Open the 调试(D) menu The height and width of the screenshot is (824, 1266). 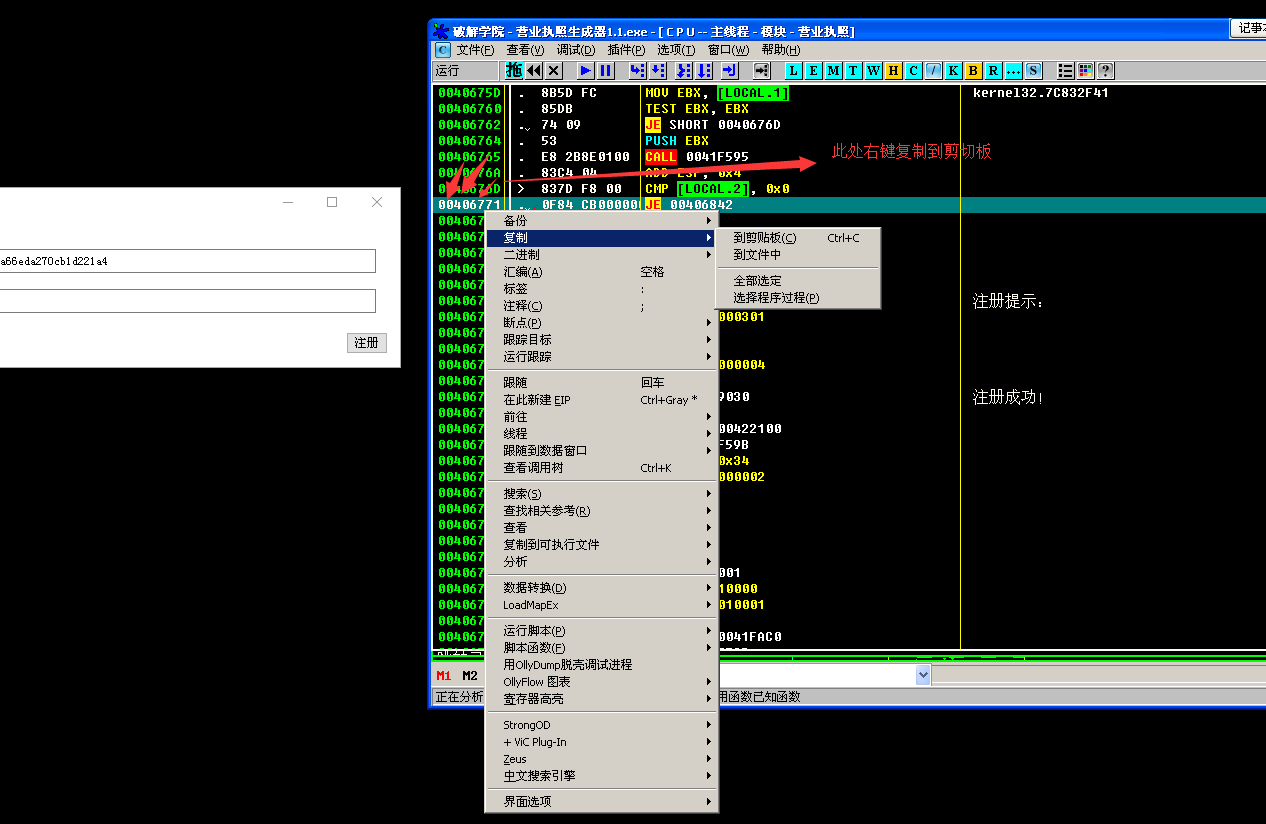point(575,50)
